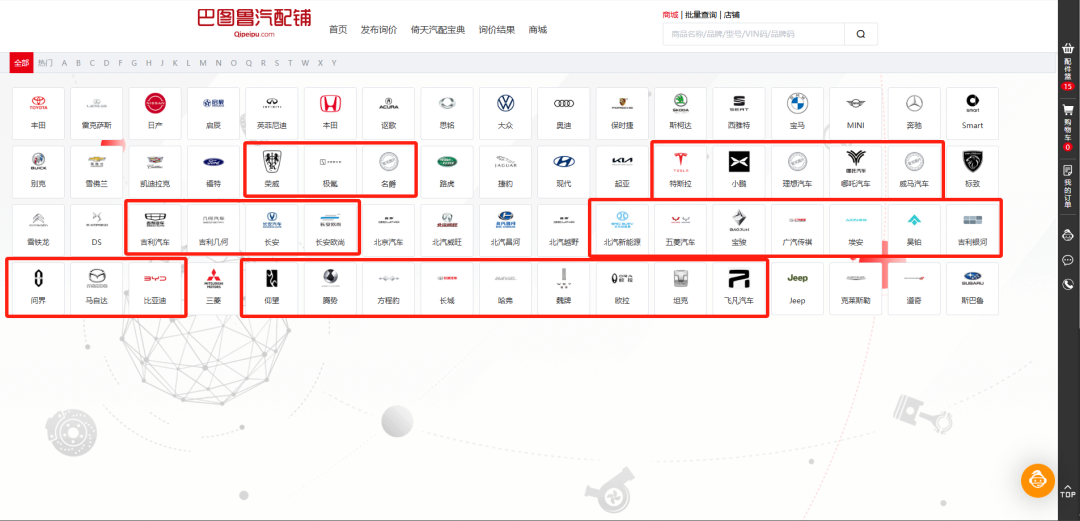Viewport: 1080px width, 521px height.
Task: Switch search scope to 店铺
Action: [x=731, y=14]
